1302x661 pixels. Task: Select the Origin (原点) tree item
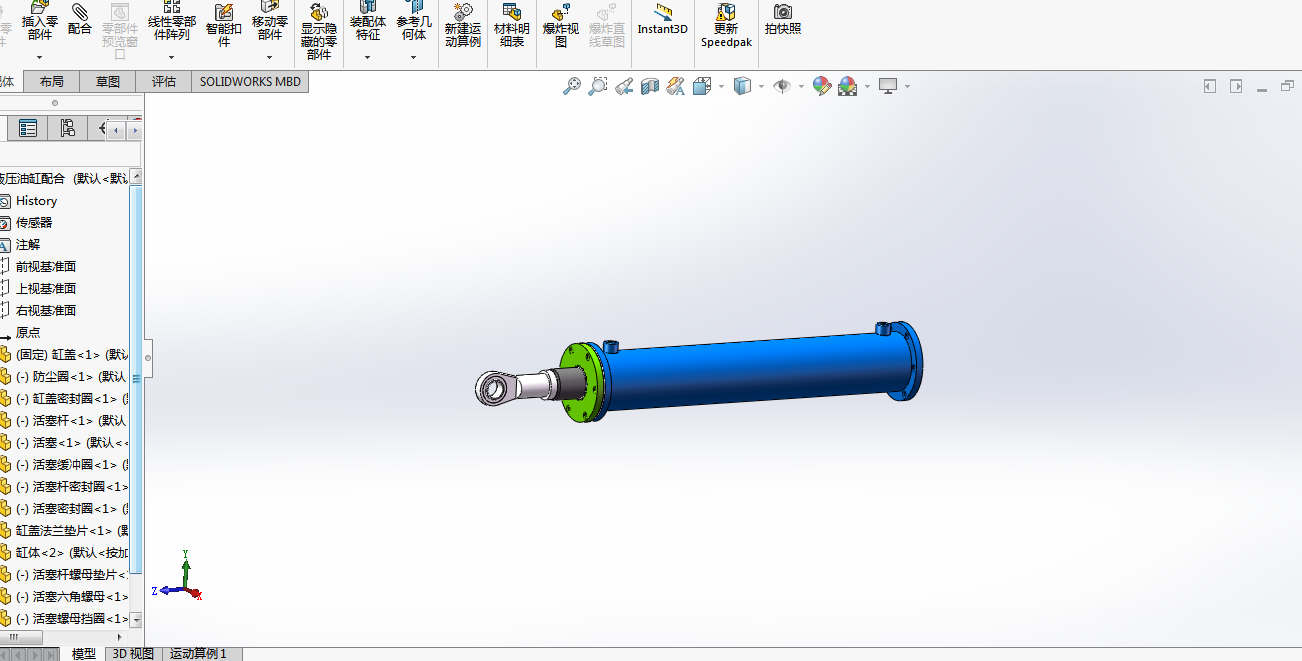[x=22, y=333]
